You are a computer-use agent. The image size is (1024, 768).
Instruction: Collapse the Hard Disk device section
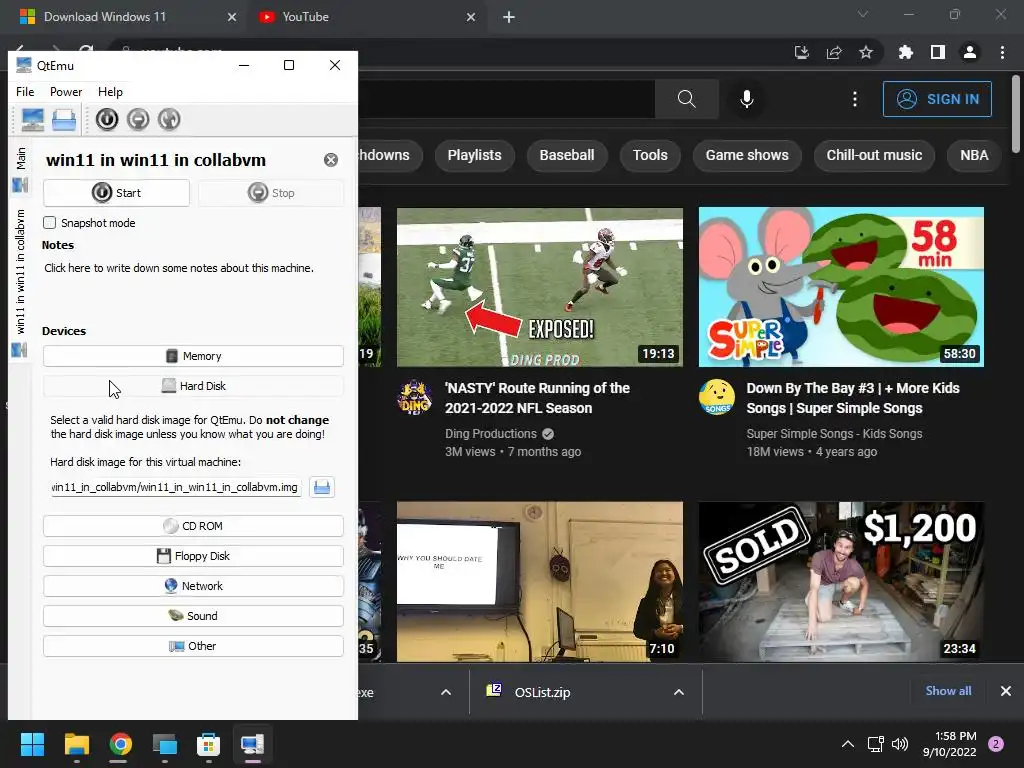(x=193, y=386)
